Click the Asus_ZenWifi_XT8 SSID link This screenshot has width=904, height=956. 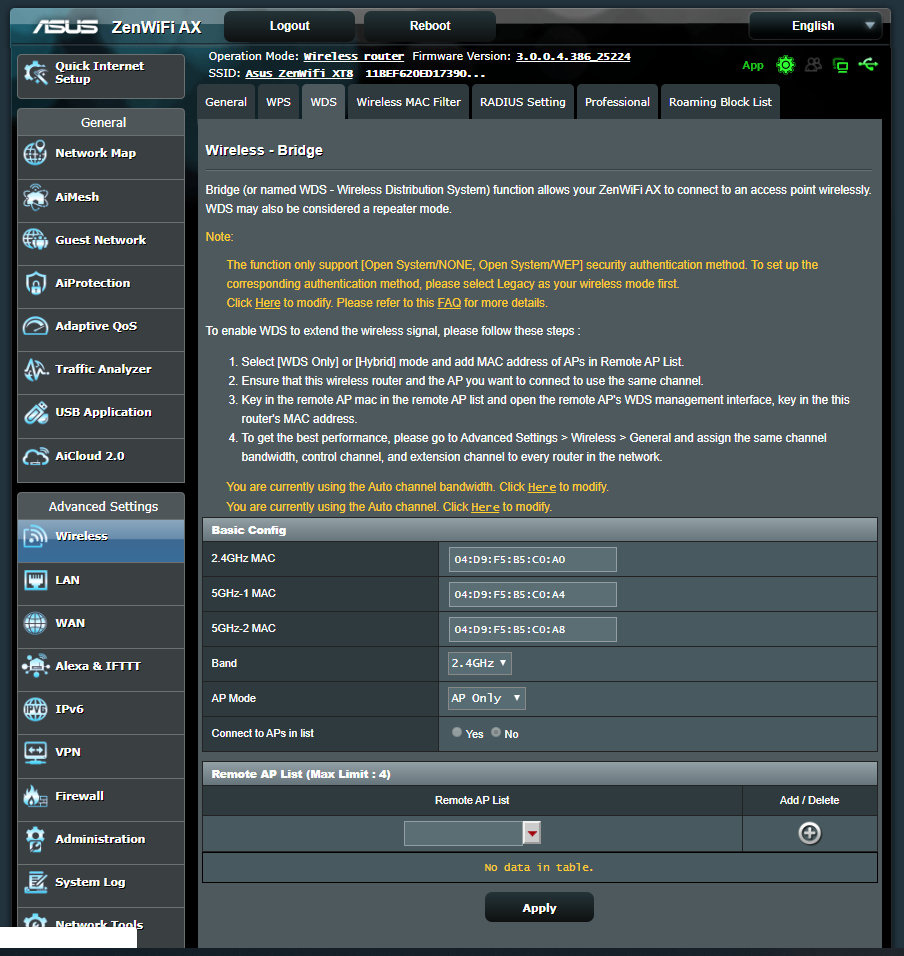(x=299, y=73)
